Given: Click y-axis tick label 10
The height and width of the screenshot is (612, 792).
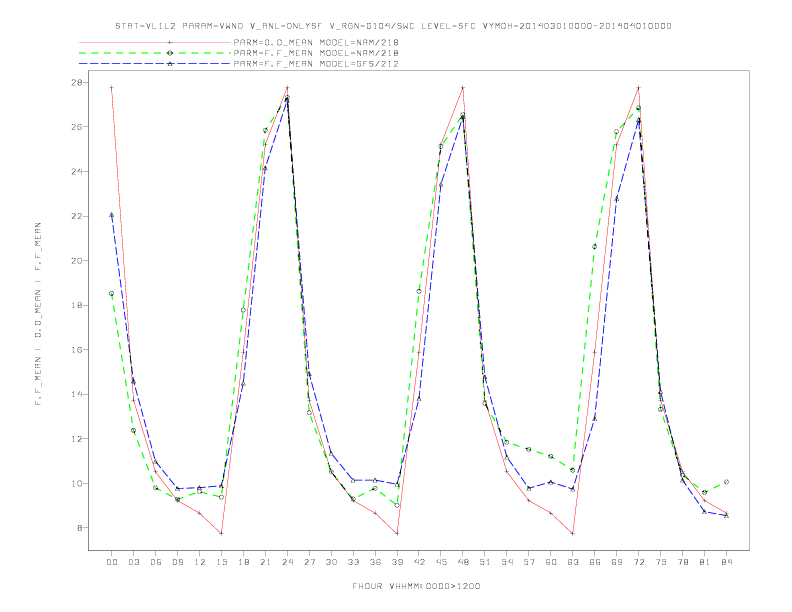Looking at the screenshot, I should coord(75,483).
